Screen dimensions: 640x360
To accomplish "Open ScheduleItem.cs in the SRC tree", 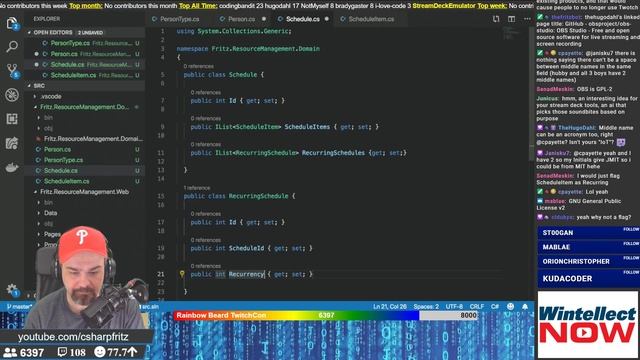I will tap(67, 181).
